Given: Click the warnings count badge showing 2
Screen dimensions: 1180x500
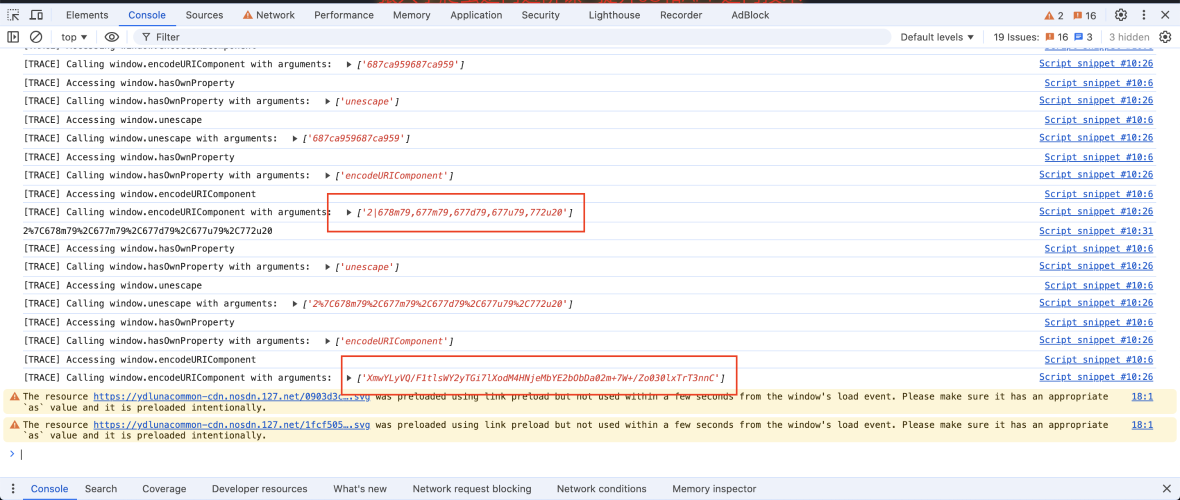Looking at the screenshot, I should (x=1054, y=15).
